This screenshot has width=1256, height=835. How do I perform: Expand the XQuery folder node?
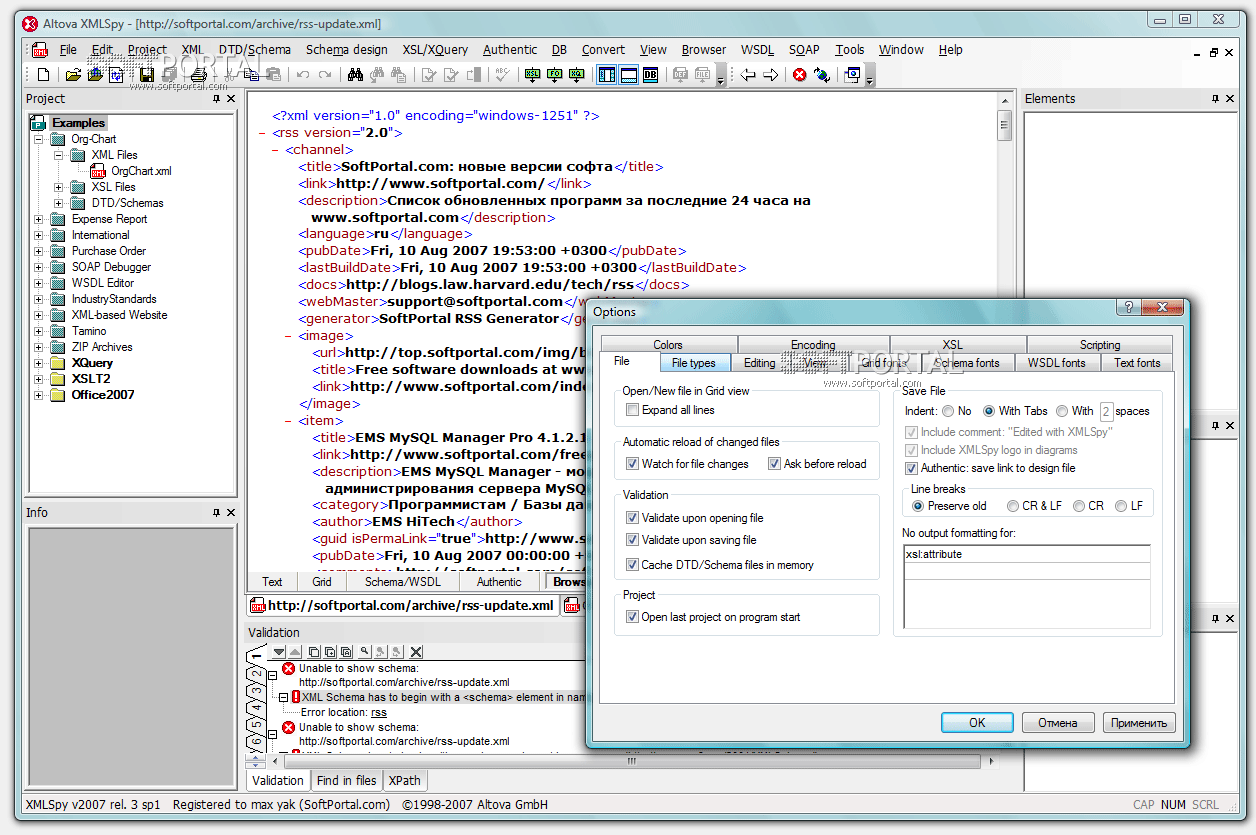(39, 363)
